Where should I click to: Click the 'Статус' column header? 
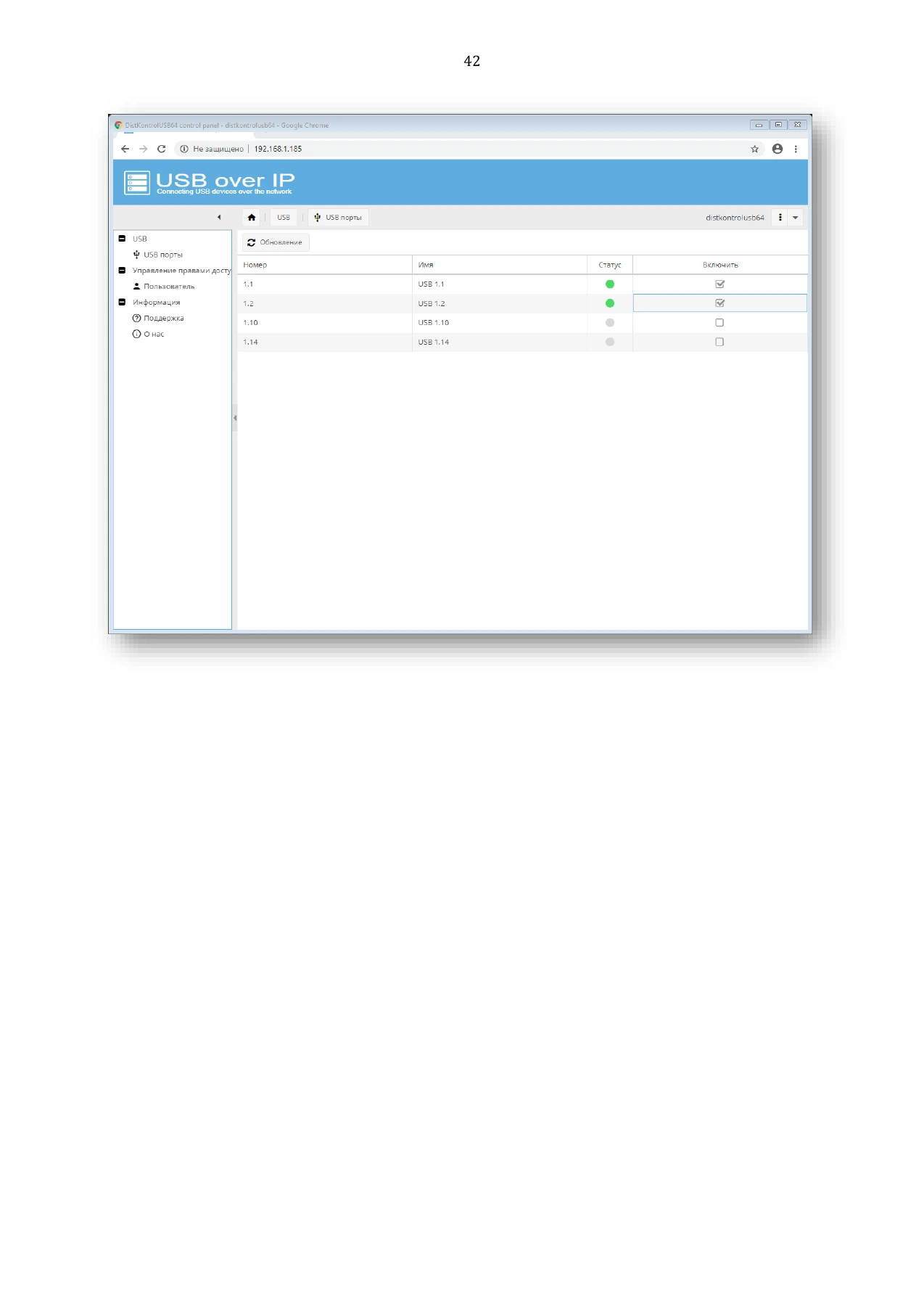[610, 265]
